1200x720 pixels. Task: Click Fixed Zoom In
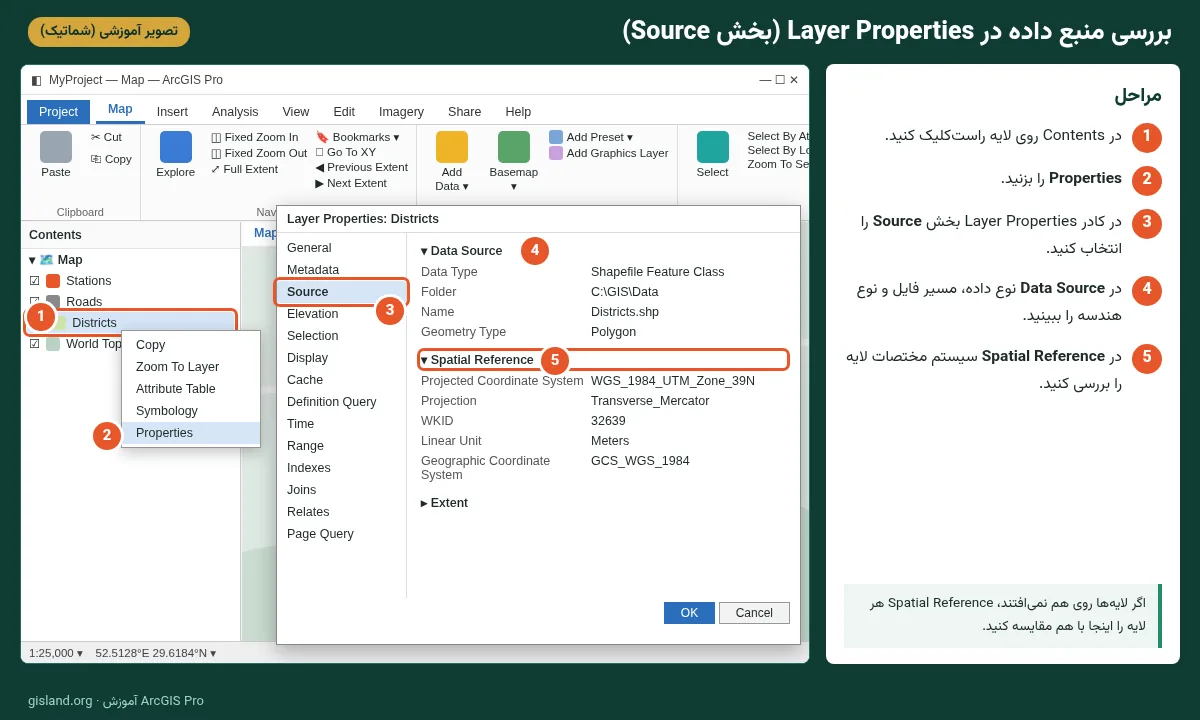[254, 137]
